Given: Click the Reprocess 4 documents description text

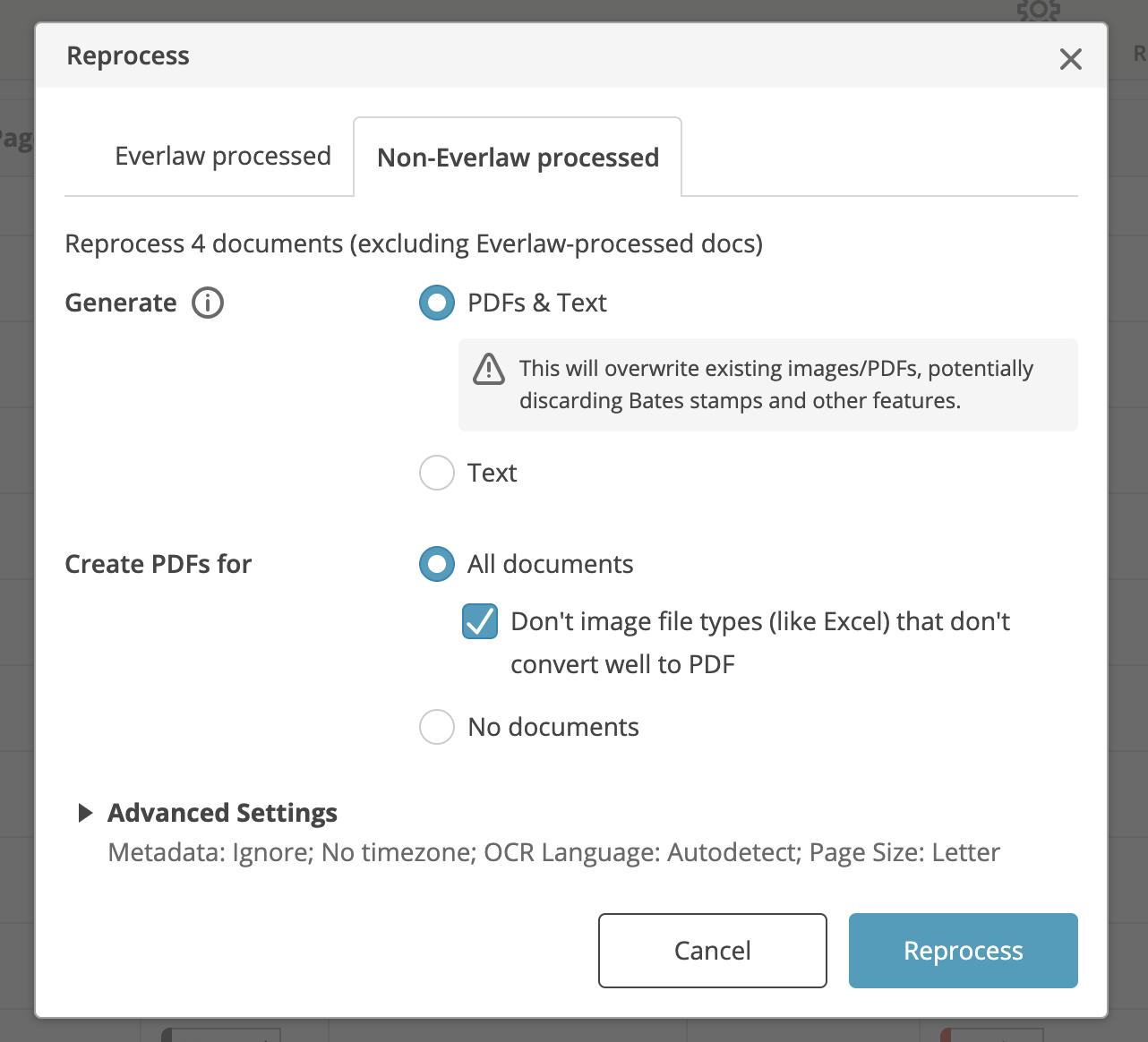Looking at the screenshot, I should click(414, 243).
